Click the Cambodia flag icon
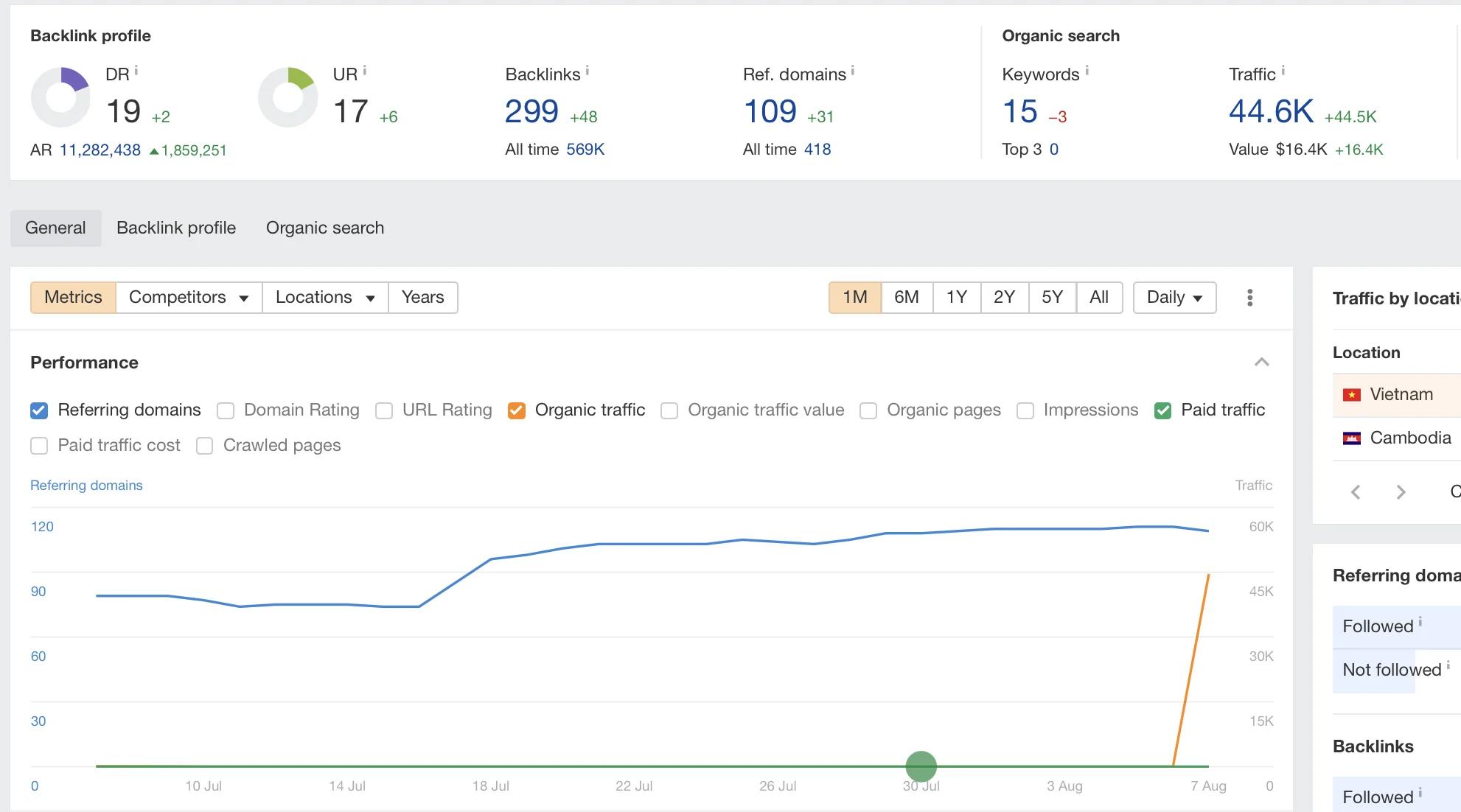The width and height of the screenshot is (1461, 812). 1352,438
